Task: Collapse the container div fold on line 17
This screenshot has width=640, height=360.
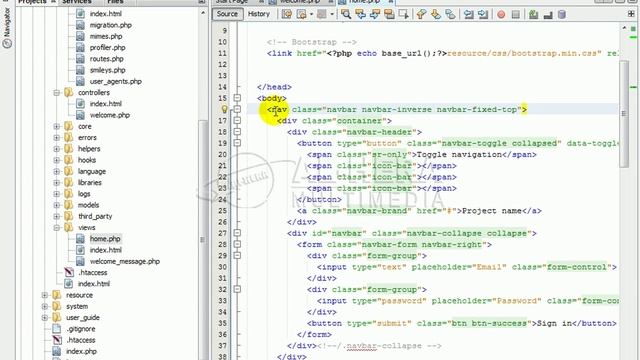Action: click(x=237, y=120)
